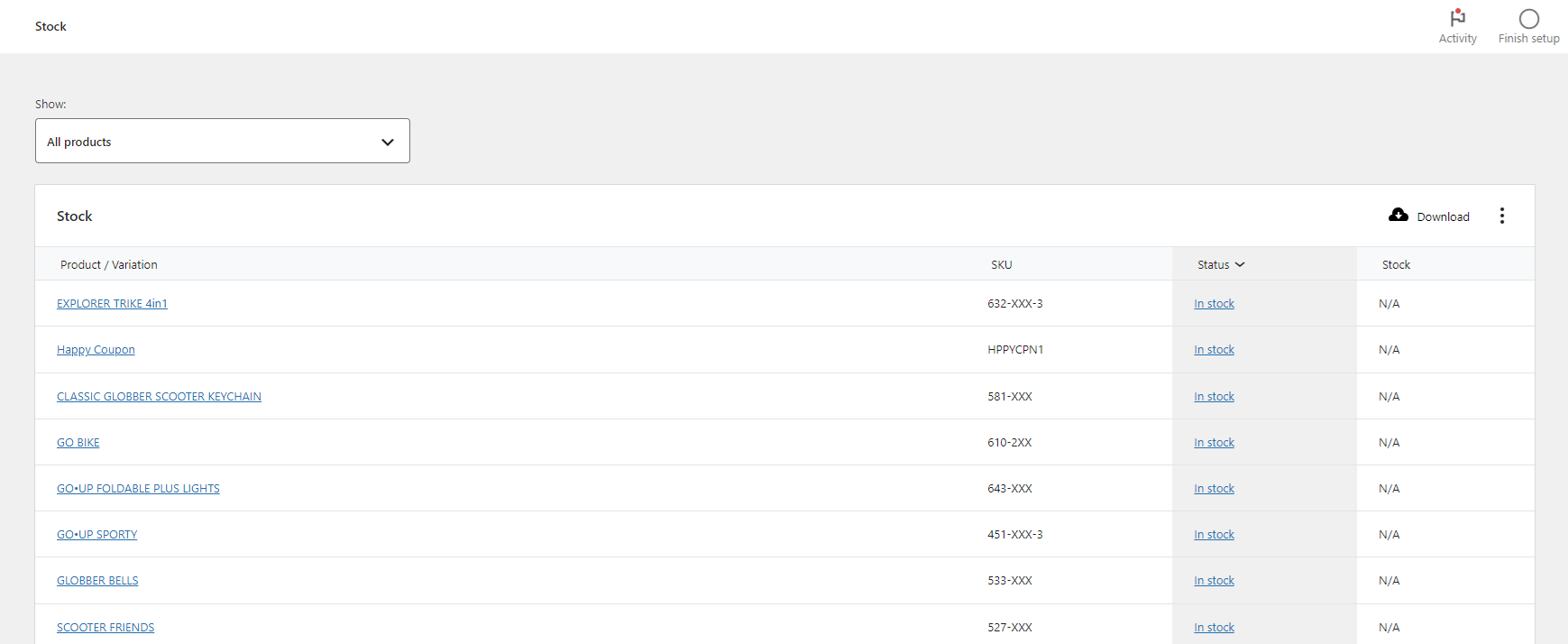The width and height of the screenshot is (1568, 644).
Task: Click In stock for GO•UP SPORTY
Action: click(1214, 535)
